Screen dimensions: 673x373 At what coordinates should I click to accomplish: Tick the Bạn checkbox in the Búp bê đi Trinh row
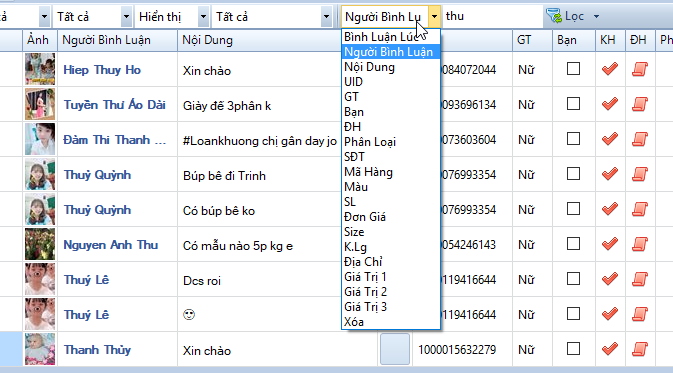tap(573, 174)
